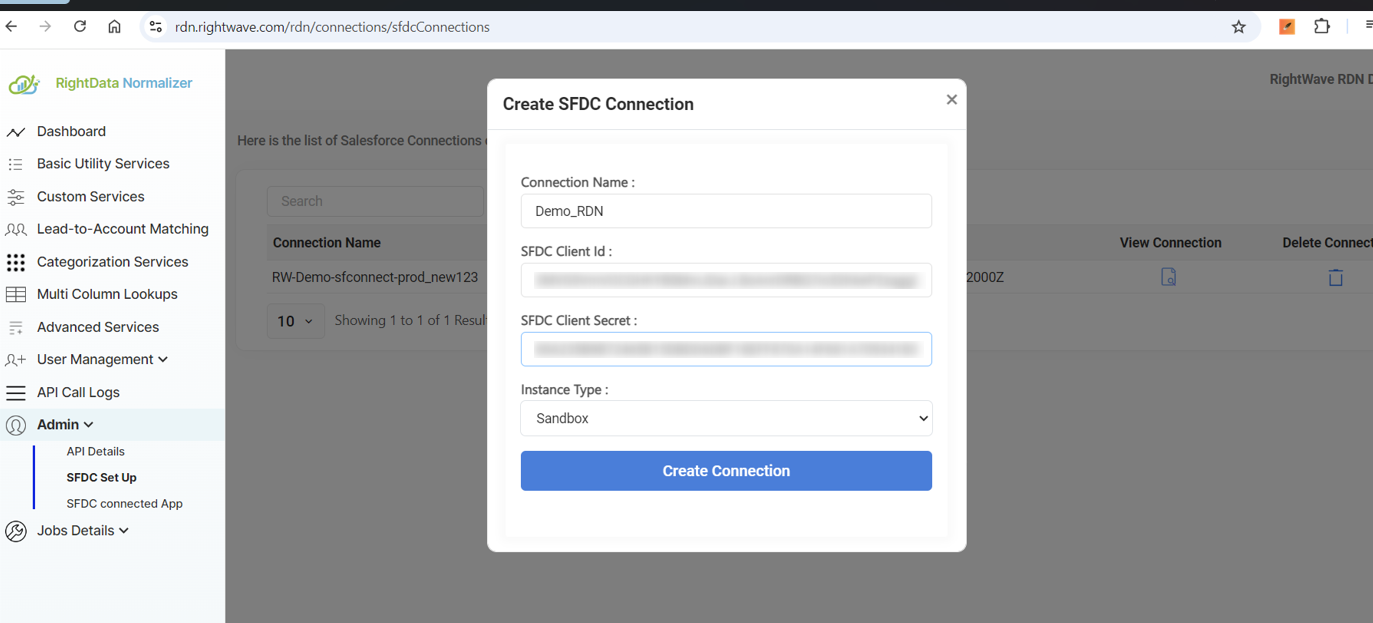Click the RW-Demo-sfconnect-prod_new123 connection row
This screenshot has height=623, width=1373.
point(375,277)
